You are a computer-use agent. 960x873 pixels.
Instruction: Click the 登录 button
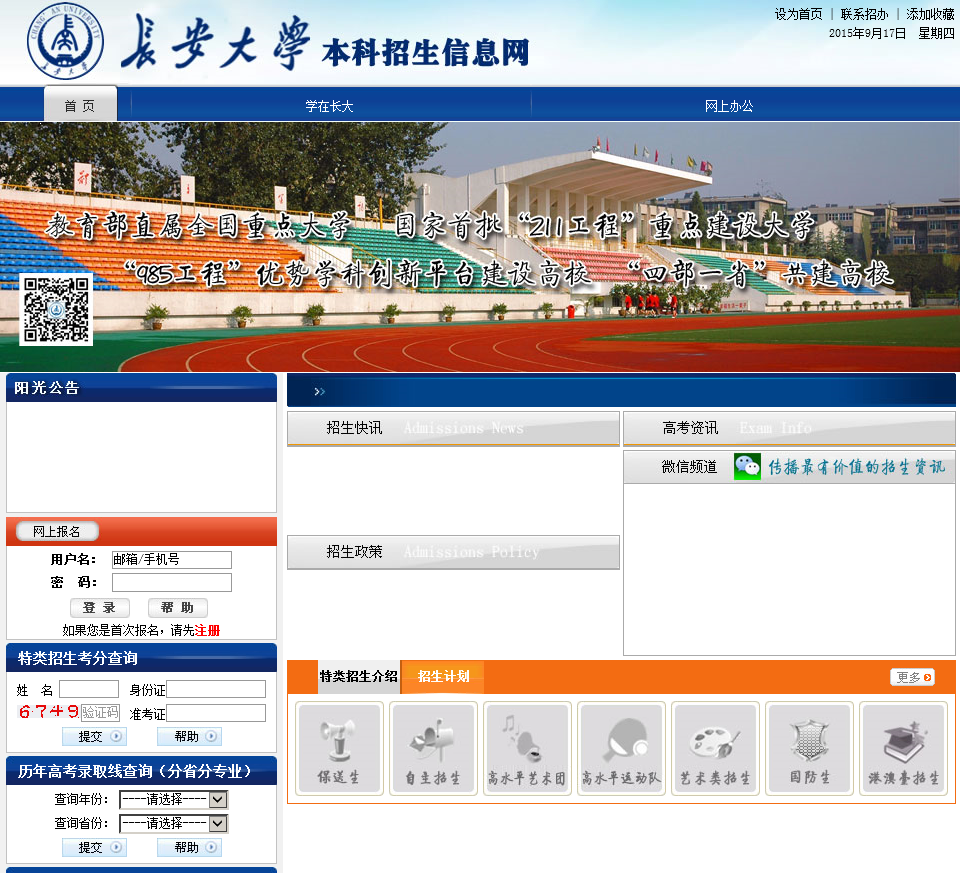click(x=100, y=607)
